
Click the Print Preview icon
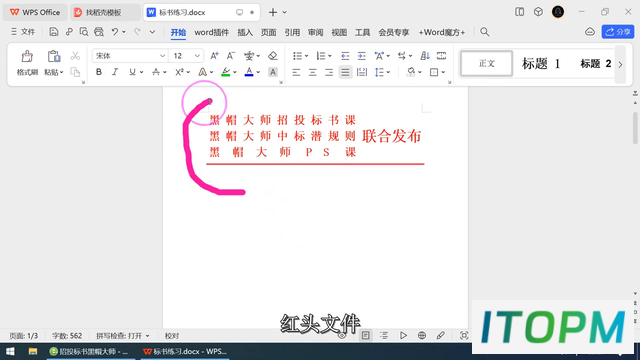click(84, 32)
